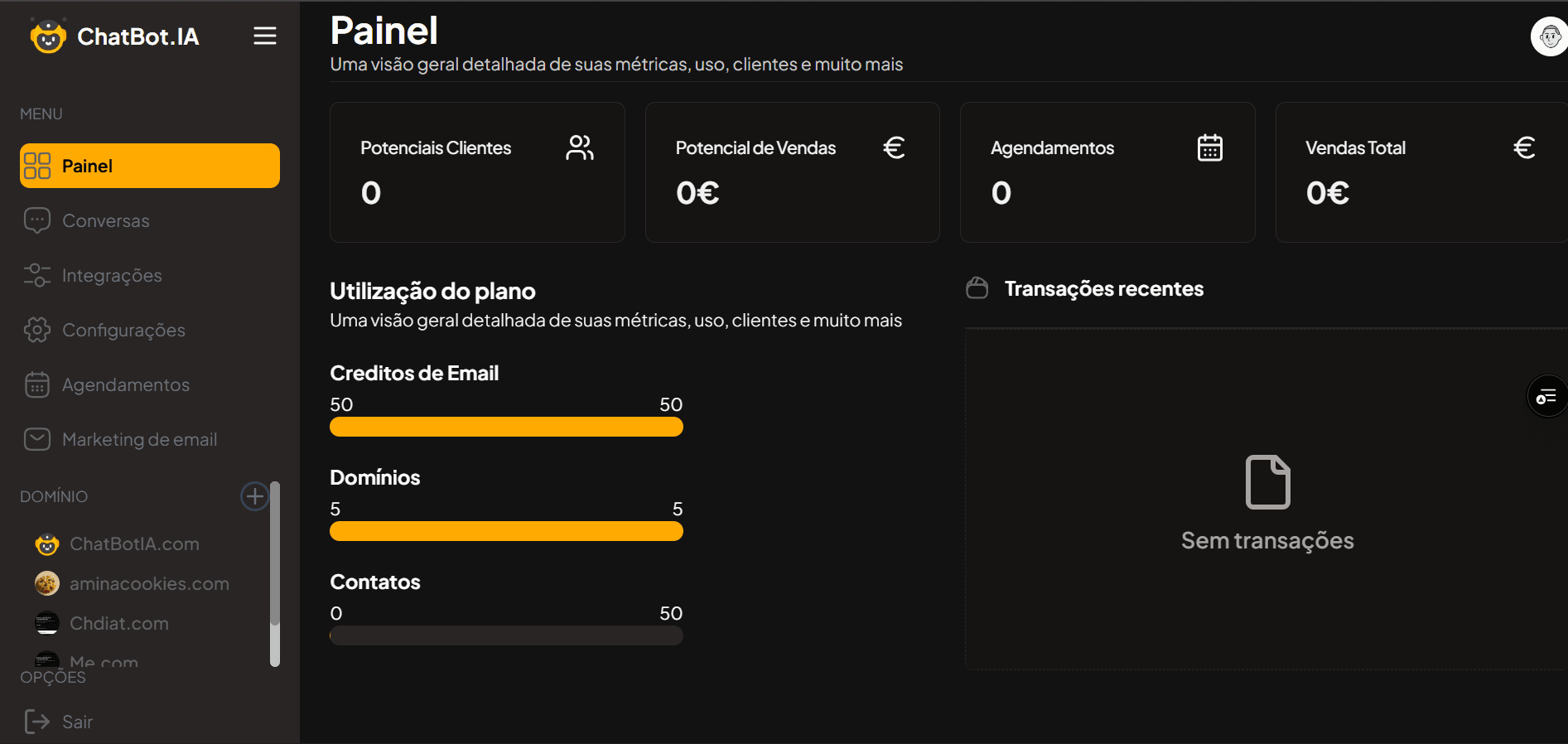This screenshot has height=744, width=1568.
Task: Click the Agendamentos calendar icon in card
Action: pos(1210,147)
